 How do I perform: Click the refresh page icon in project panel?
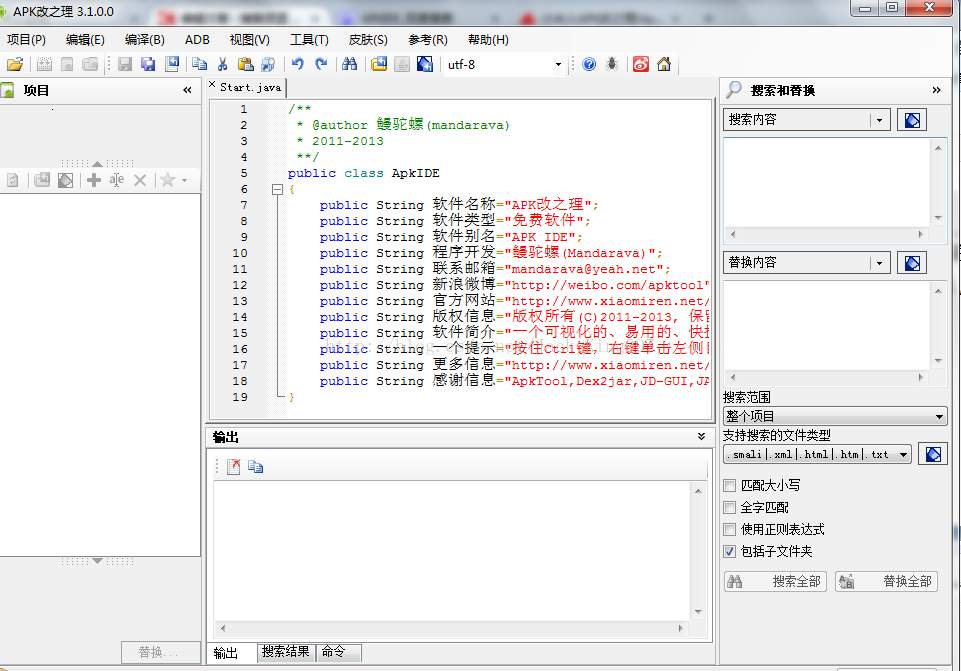point(13,180)
